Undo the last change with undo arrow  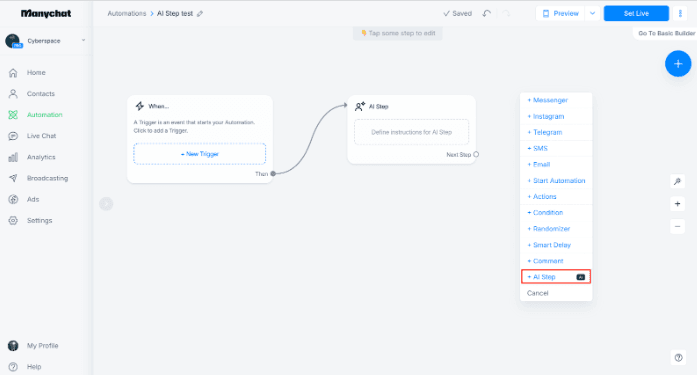(487, 13)
